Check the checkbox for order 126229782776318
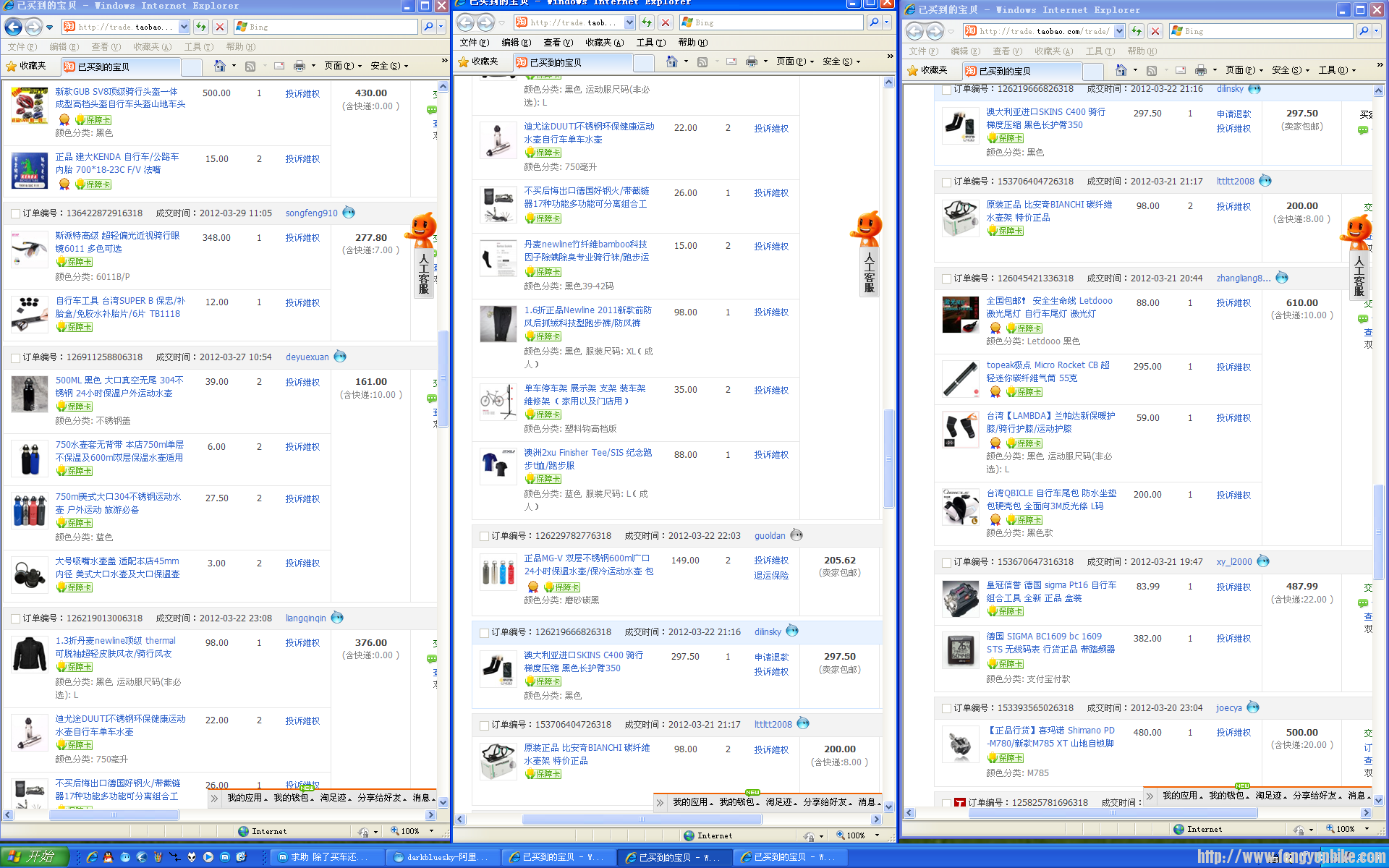Viewport: 1389px width, 868px height. tap(484, 536)
